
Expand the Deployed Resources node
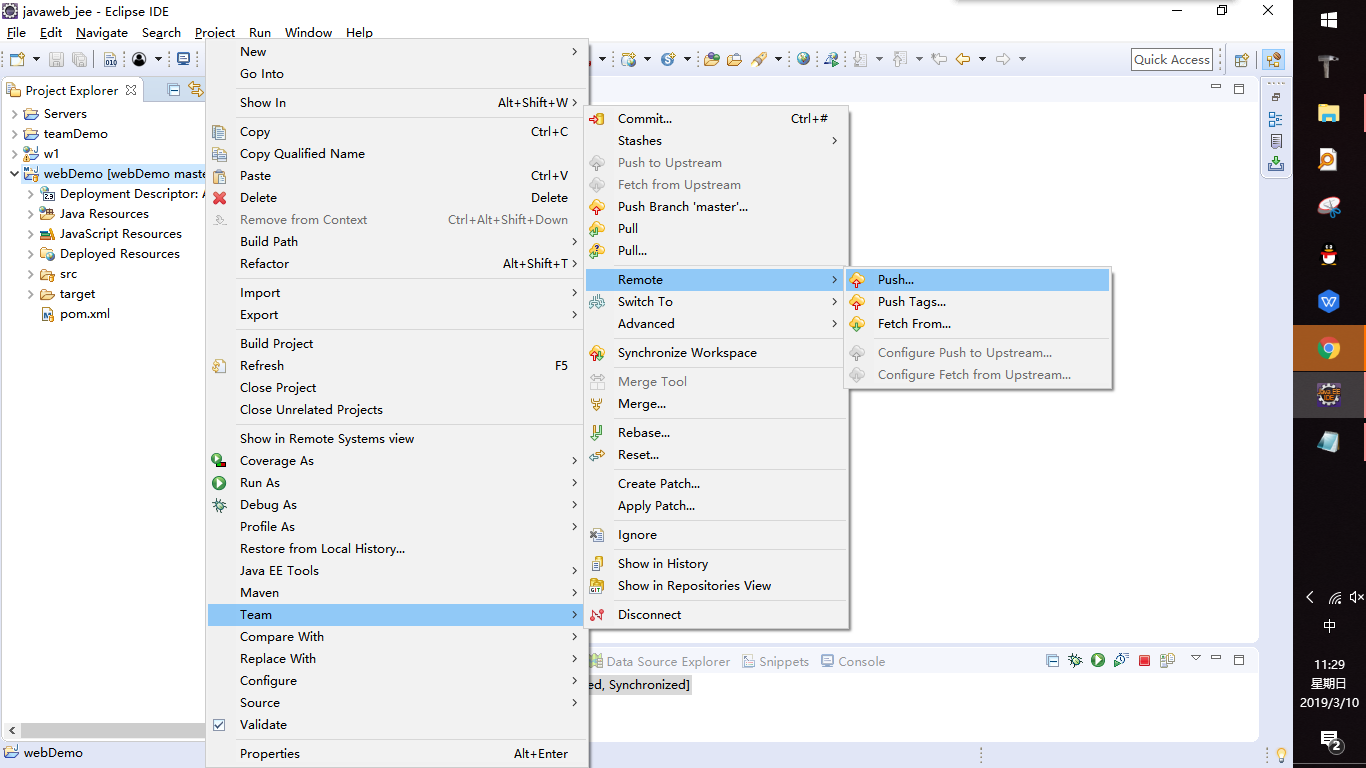pos(31,254)
